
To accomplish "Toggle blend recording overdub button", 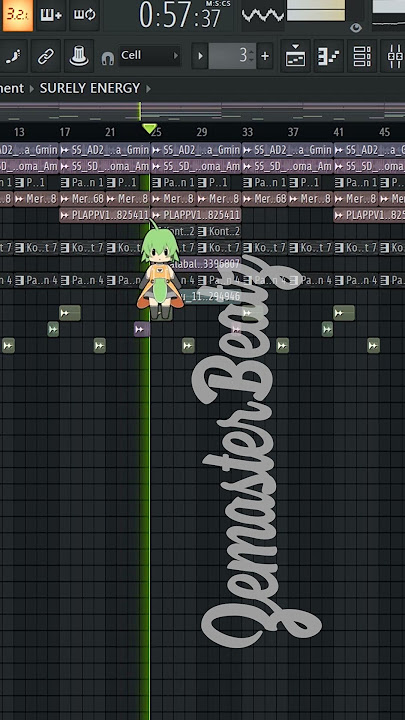I will 51,14.
